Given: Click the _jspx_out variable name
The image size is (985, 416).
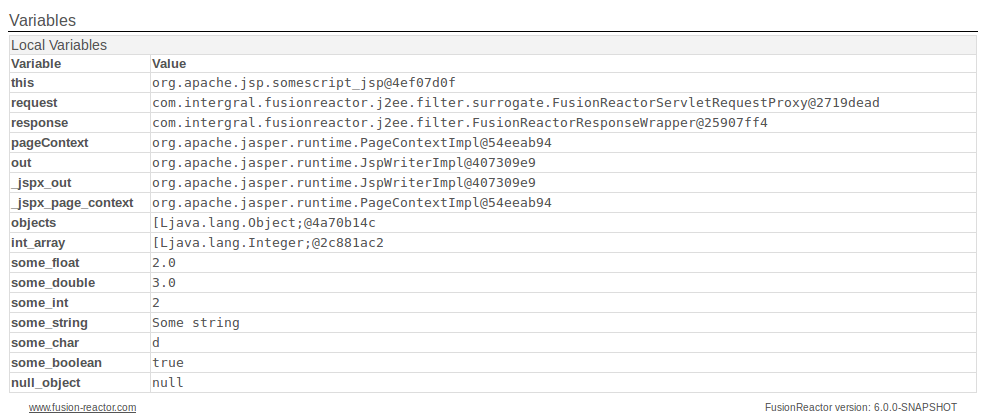Looking at the screenshot, I should [41, 183].
